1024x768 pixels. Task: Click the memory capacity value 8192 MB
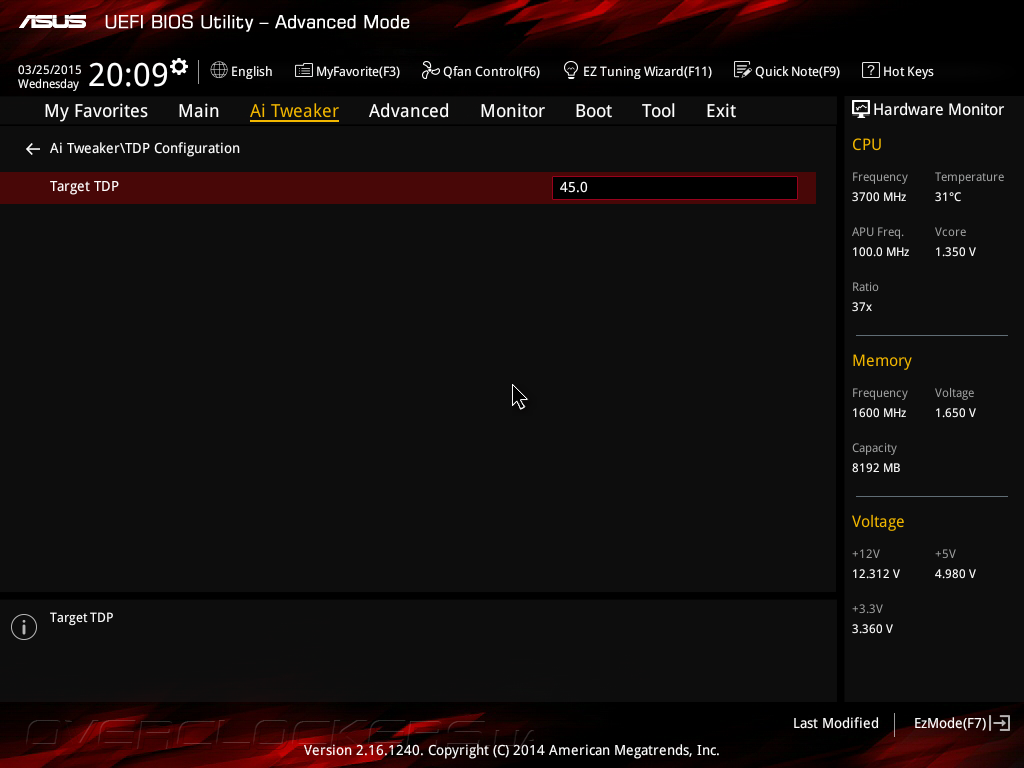[876, 468]
